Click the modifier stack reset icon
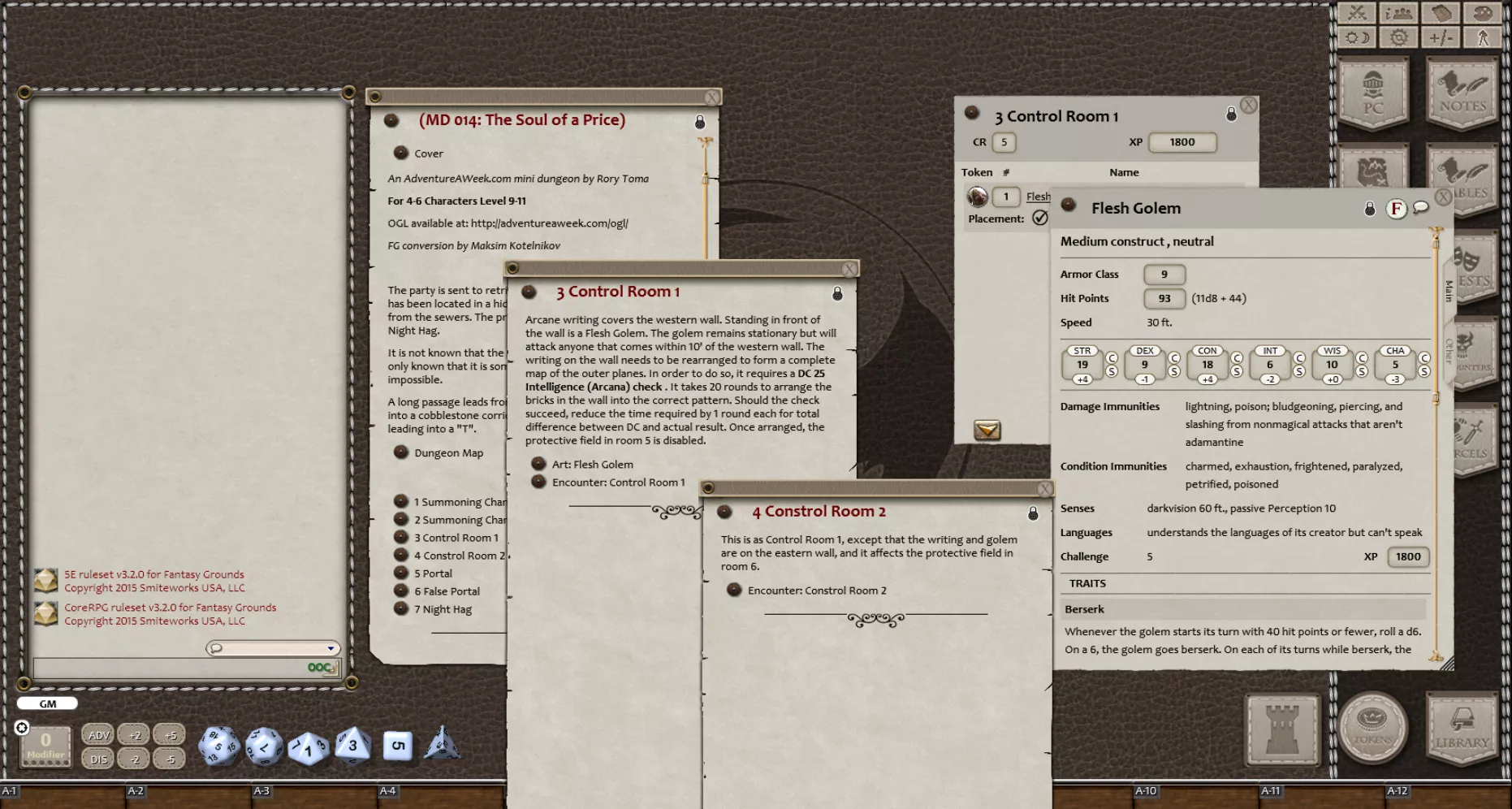 pyautogui.click(x=22, y=727)
